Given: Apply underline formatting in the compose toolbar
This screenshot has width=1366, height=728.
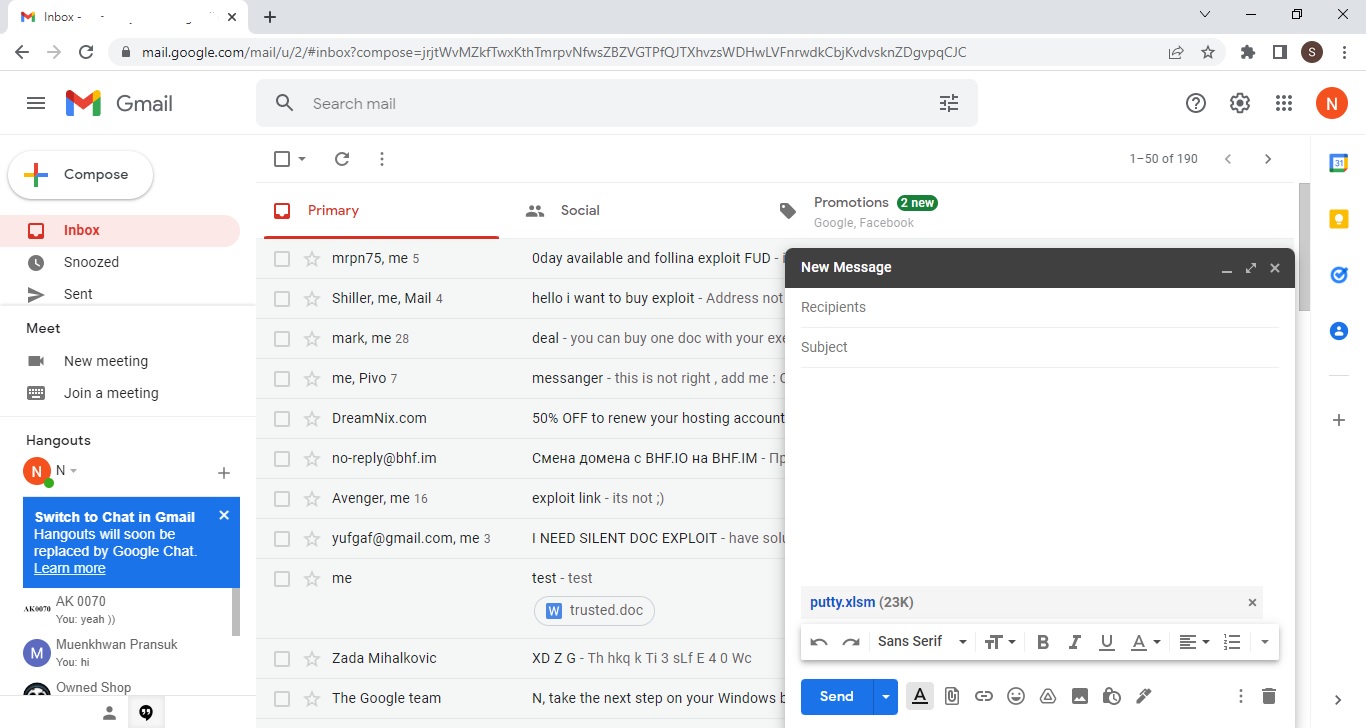Looking at the screenshot, I should click(x=1107, y=642).
